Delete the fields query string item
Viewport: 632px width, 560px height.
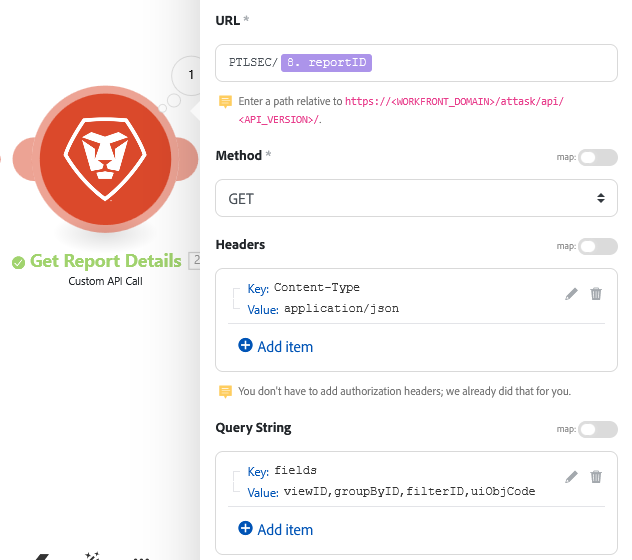(x=596, y=477)
